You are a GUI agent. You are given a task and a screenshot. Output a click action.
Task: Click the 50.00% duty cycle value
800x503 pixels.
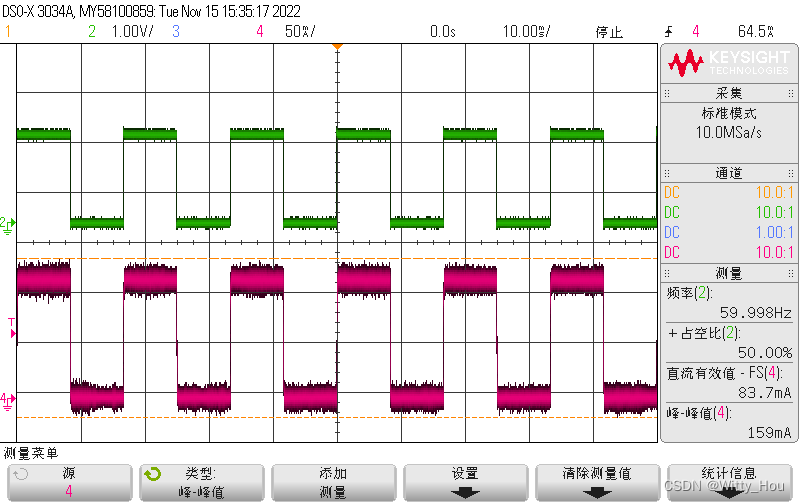pyautogui.click(x=765, y=353)
